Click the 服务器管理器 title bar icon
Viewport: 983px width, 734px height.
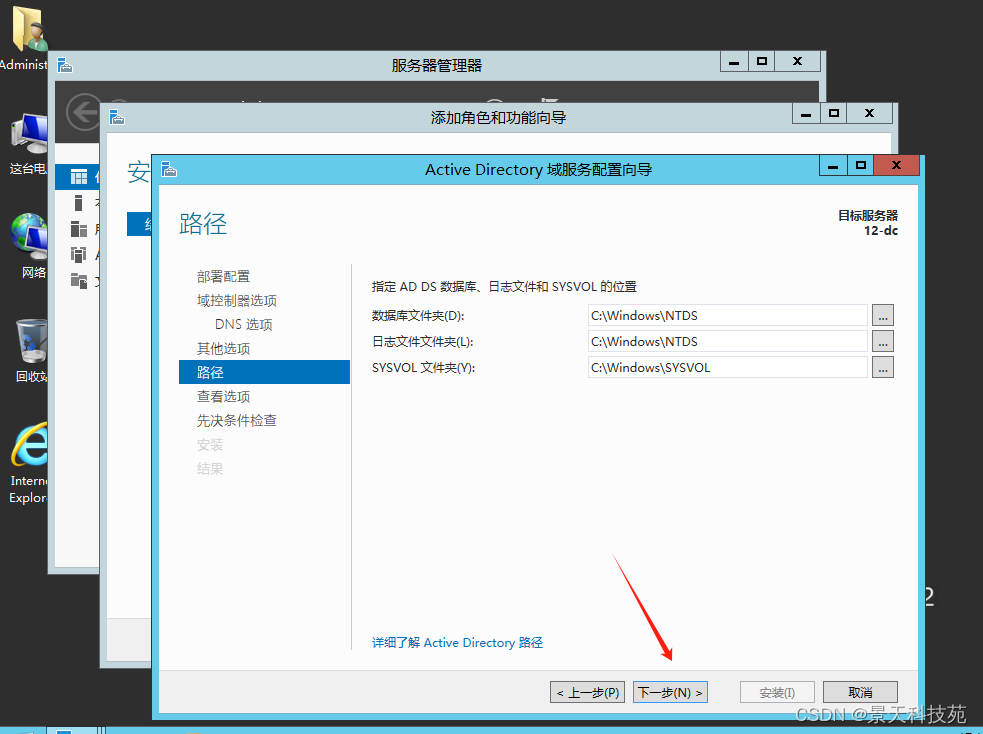click(65, 65)
